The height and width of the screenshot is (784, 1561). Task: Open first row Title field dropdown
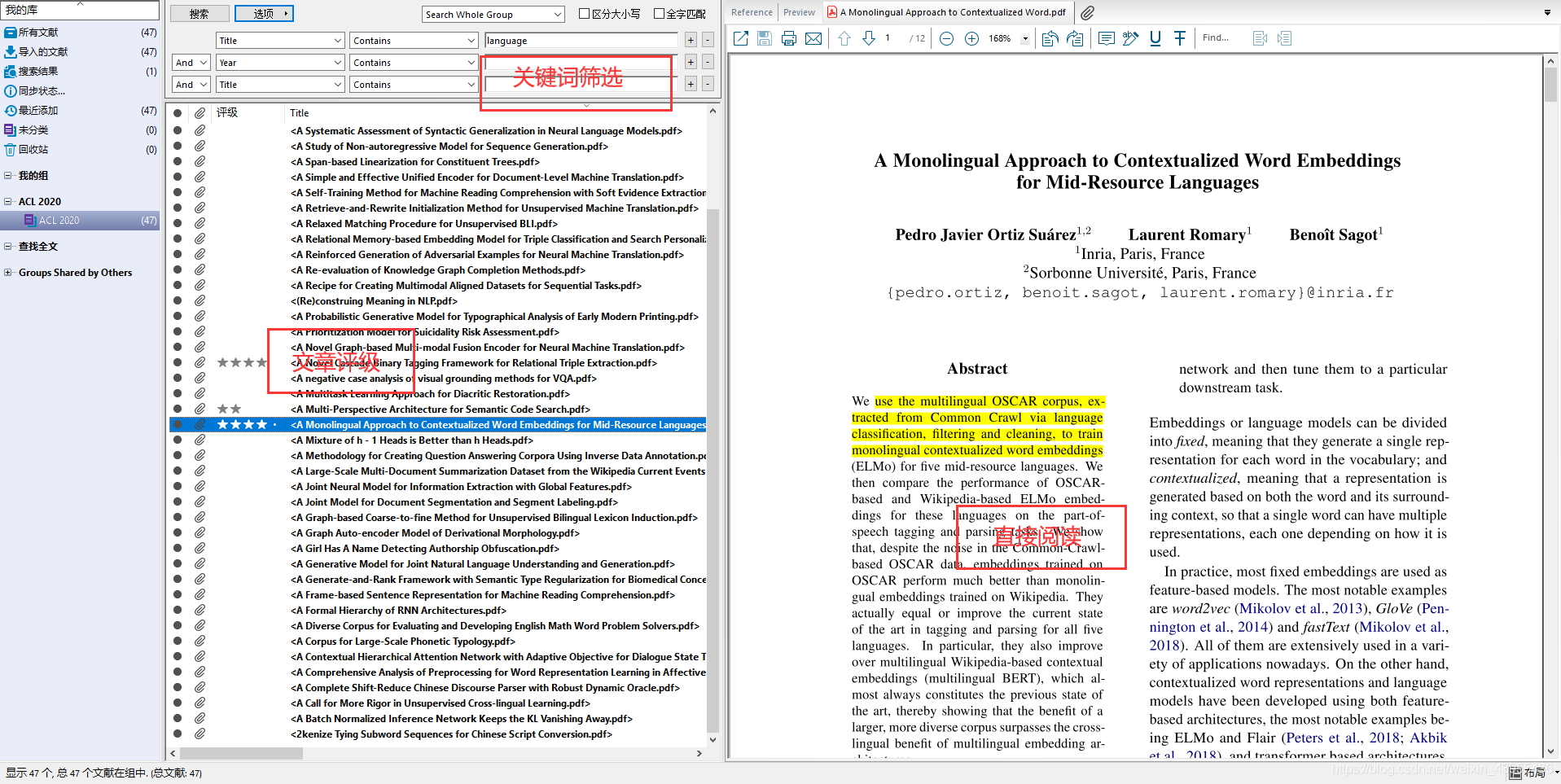[280, 41]
